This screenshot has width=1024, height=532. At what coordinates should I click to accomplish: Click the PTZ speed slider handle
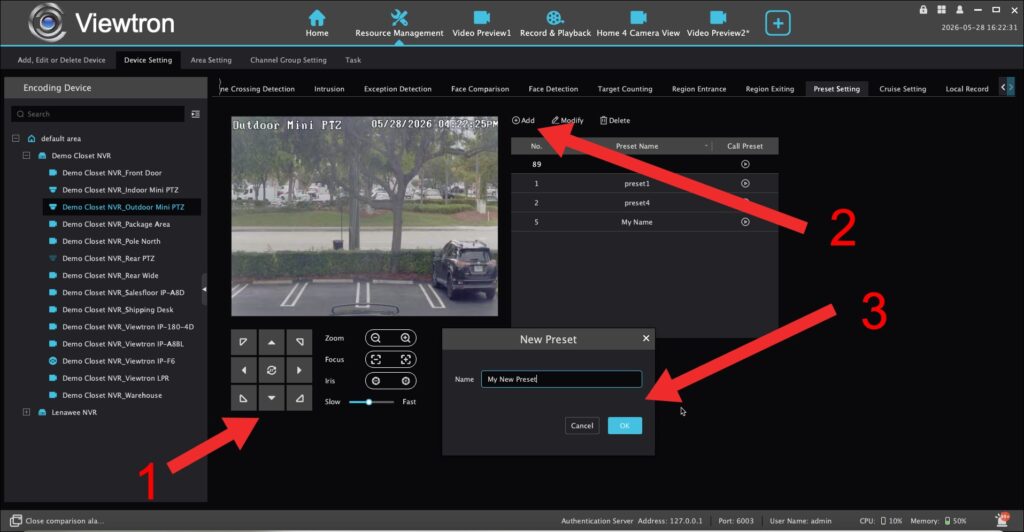369,402
